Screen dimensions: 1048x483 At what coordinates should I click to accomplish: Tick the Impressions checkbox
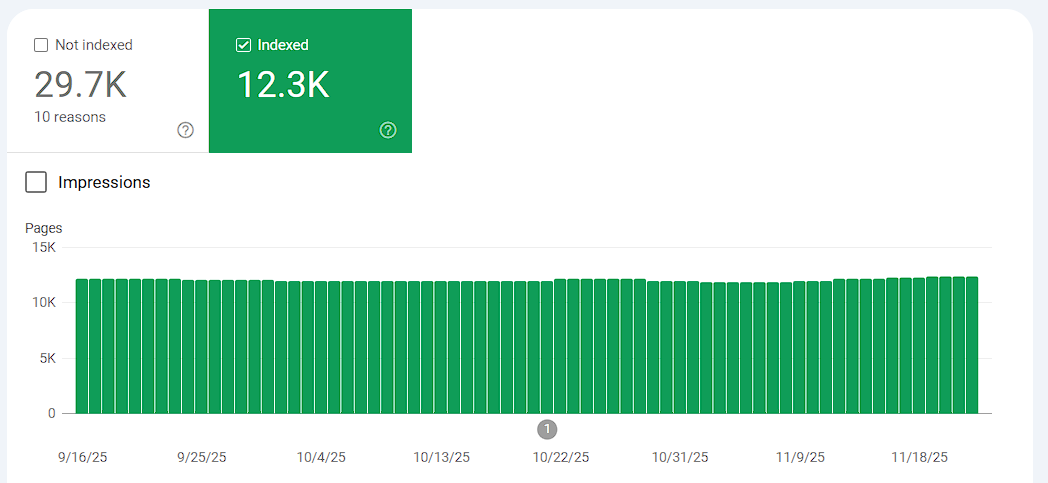[36, 182]
